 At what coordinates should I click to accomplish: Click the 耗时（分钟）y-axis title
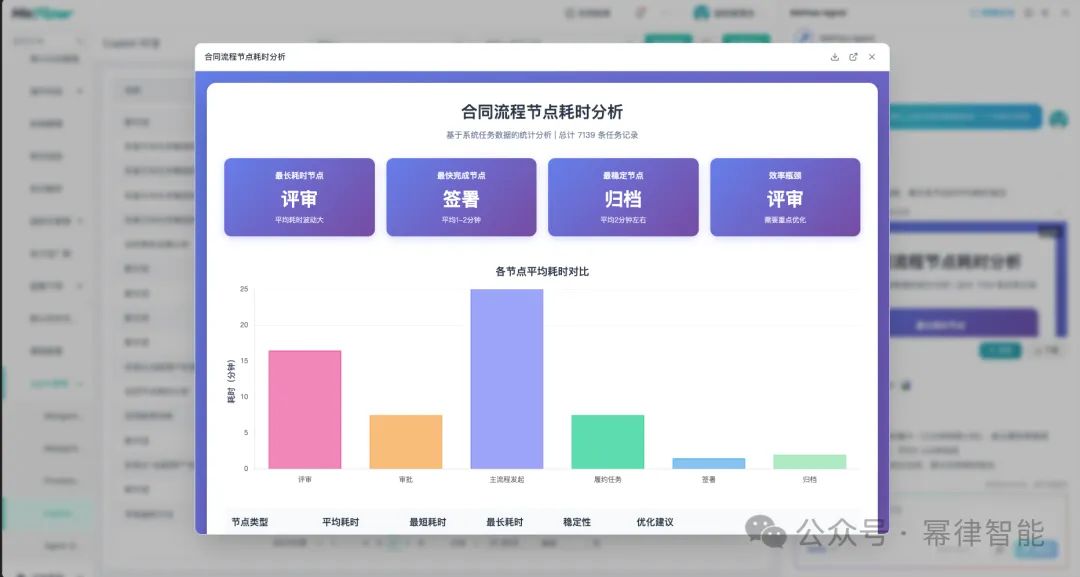(x=231, y=381)
